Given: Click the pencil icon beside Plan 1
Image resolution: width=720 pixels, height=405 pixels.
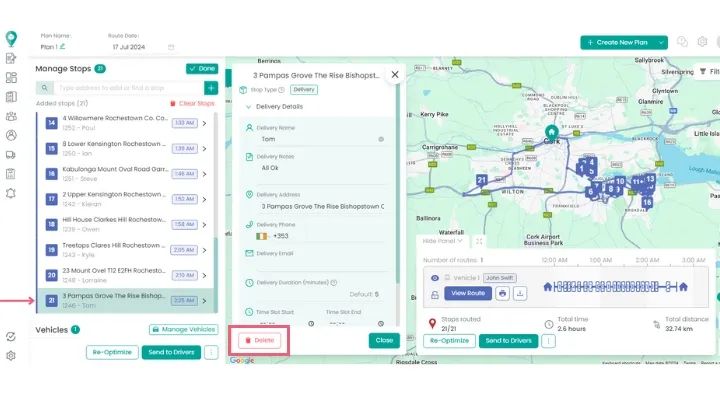Looking at the screenshot, I should click(x=62, y=46).
